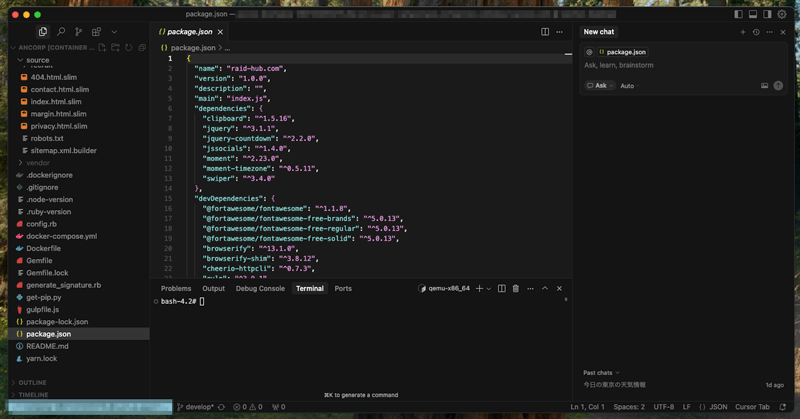Open config.rb in Explorer

[x=41, y=224]
